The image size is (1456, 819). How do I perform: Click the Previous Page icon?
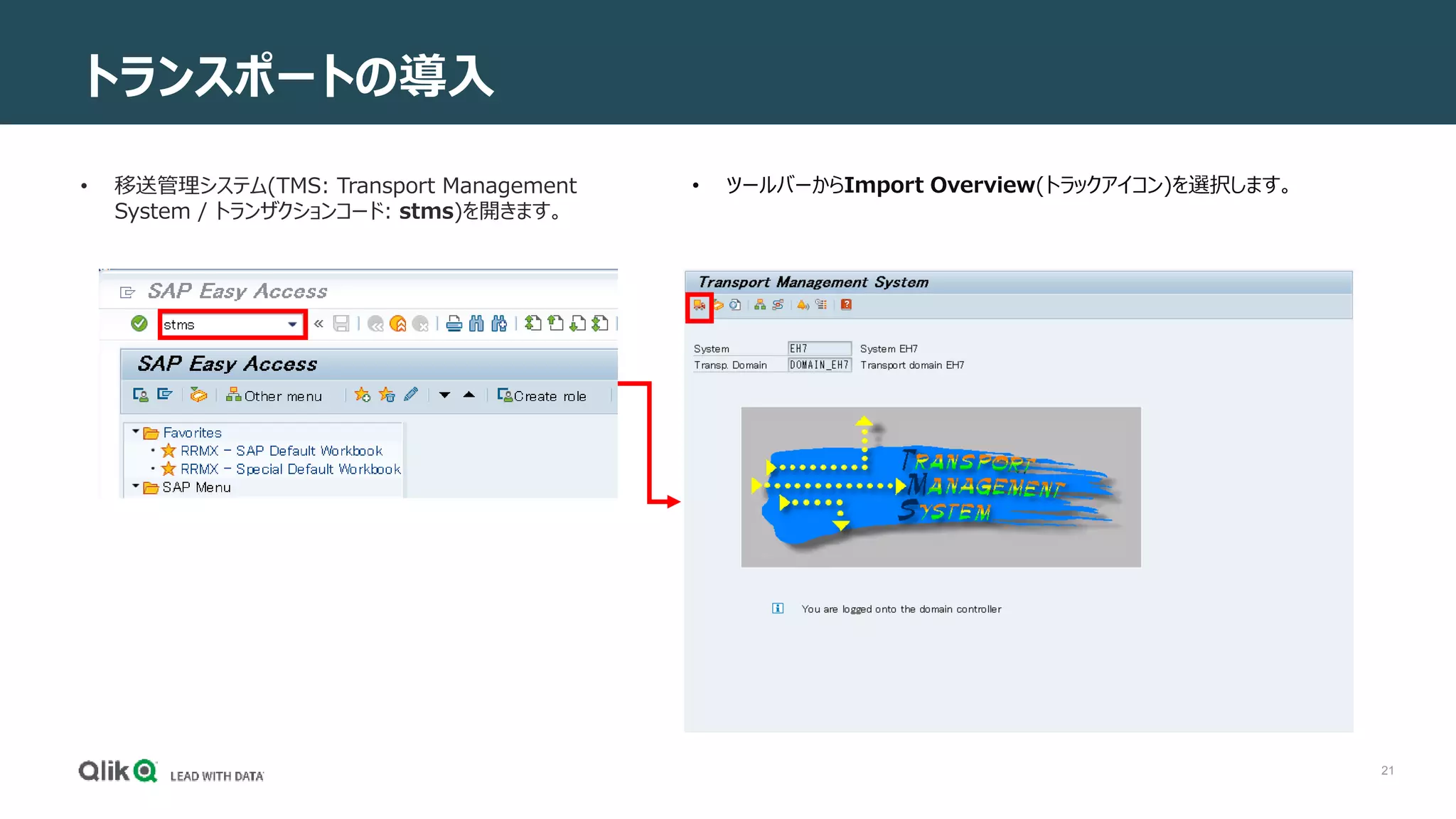[555, 323]
